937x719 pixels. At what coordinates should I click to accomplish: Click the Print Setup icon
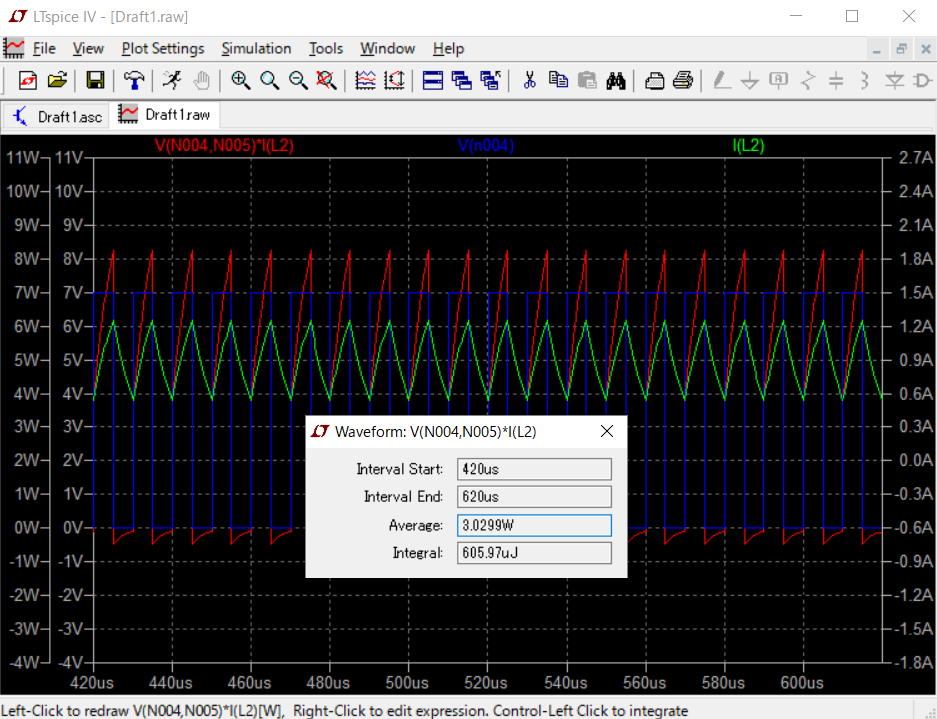click(654, 80)
